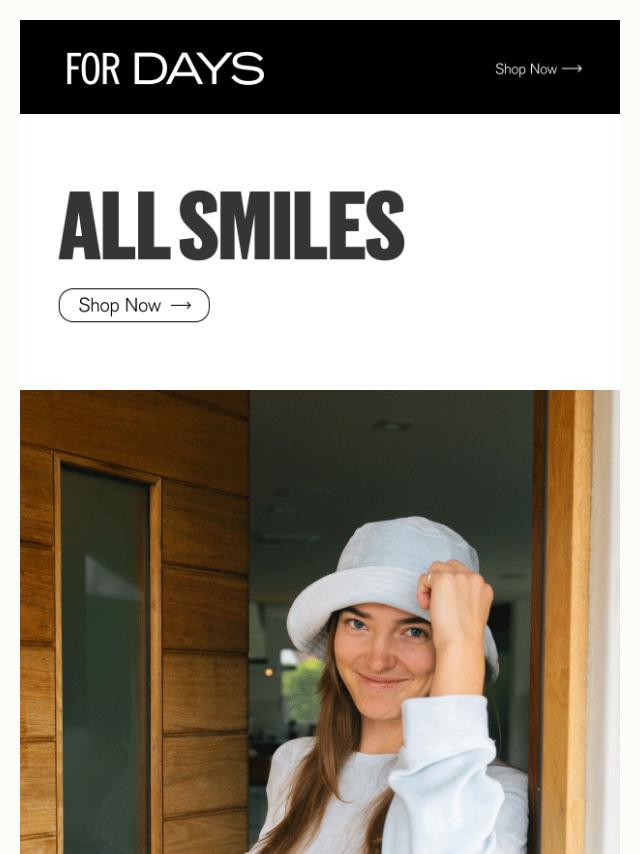640x854 pixels.
Task: Click the word ALL in headline
Action: point(114,225)
